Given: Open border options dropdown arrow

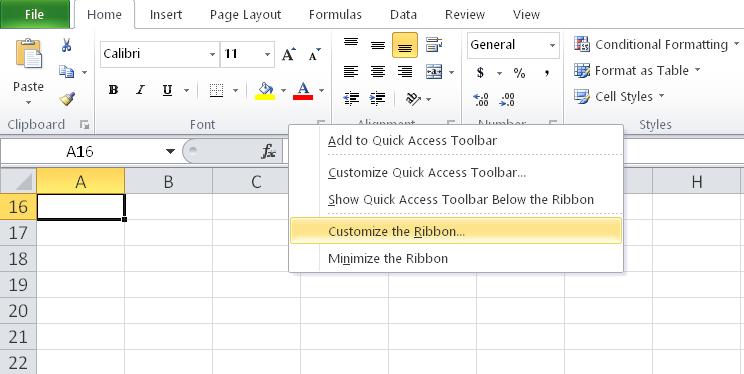Looking at the screenshot, I should 235,90.
